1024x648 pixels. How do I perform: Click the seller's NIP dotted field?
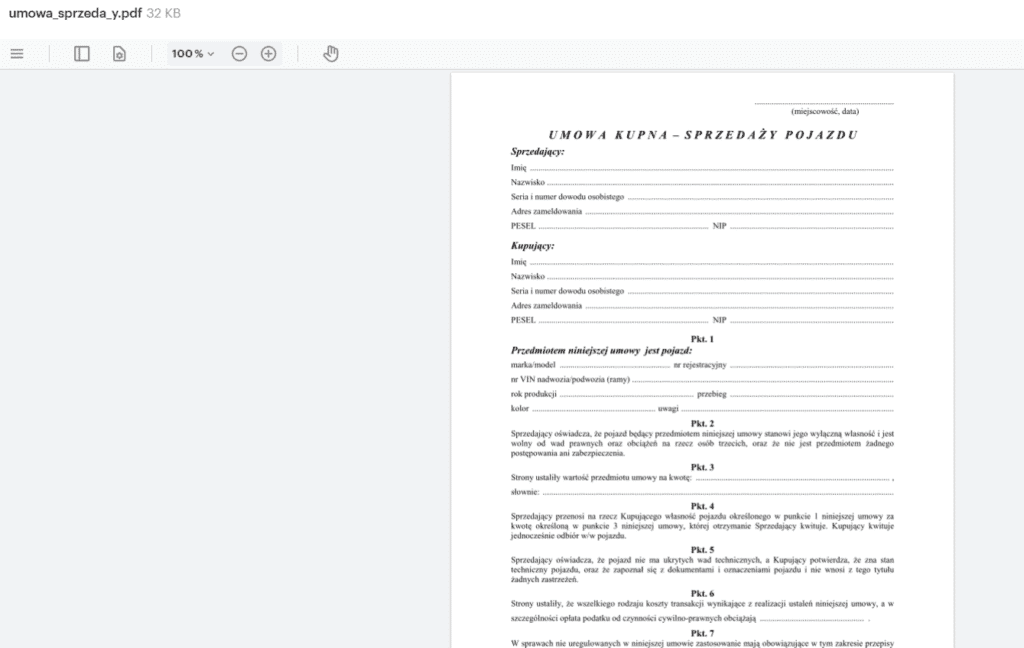pos(811,226)
